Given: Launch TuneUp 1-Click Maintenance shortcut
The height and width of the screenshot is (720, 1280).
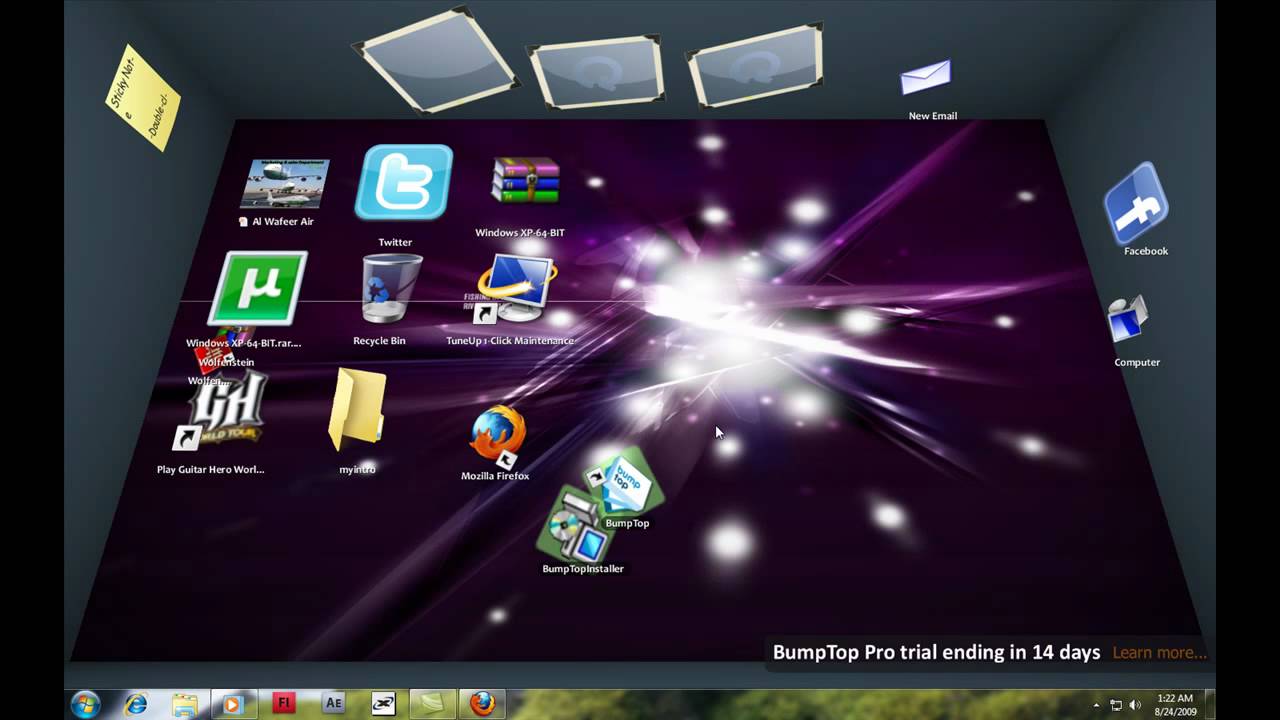Looking at the screenshot, I should (x=514, y=290).
